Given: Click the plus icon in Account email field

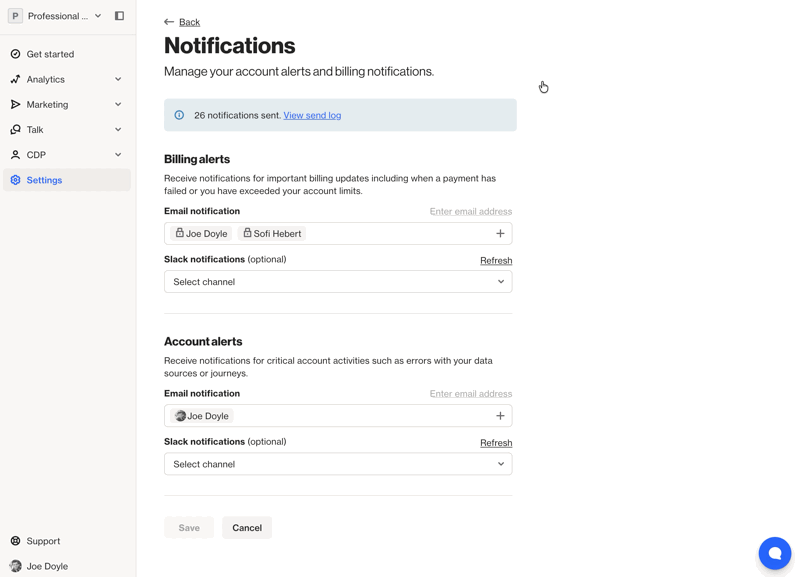Looking at the screenshot, I should pyautogui.click(x=500, y=416).
